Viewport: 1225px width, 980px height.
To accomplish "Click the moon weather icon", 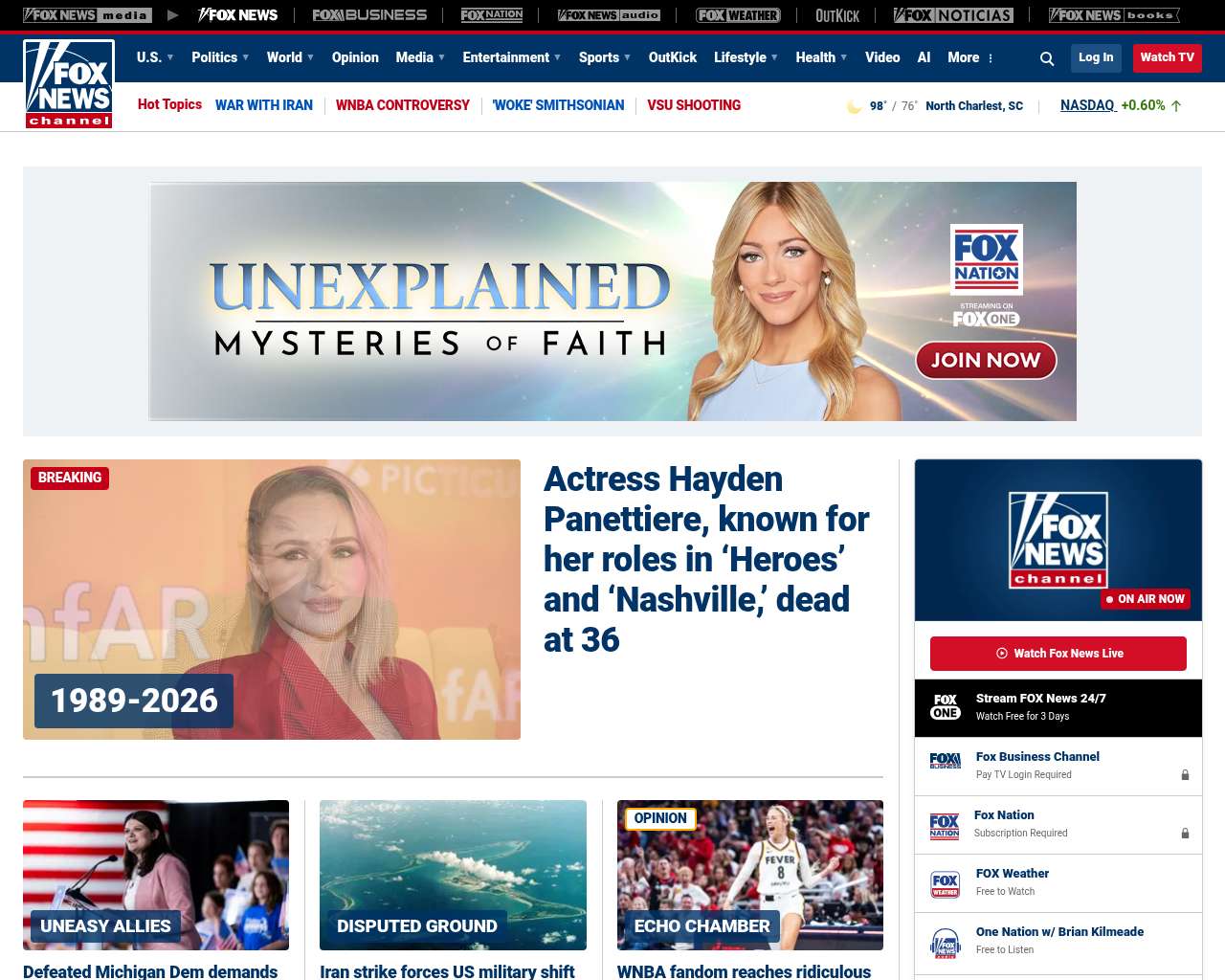I will tap(854, 106).
